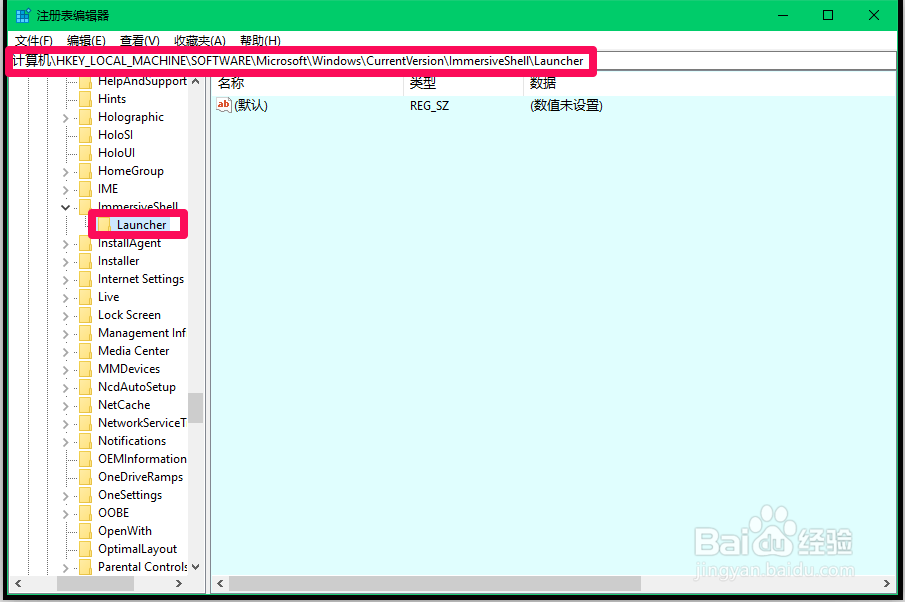Minimize the Registry Editor window
Viewport: 905px width, 602px height.
783,16
